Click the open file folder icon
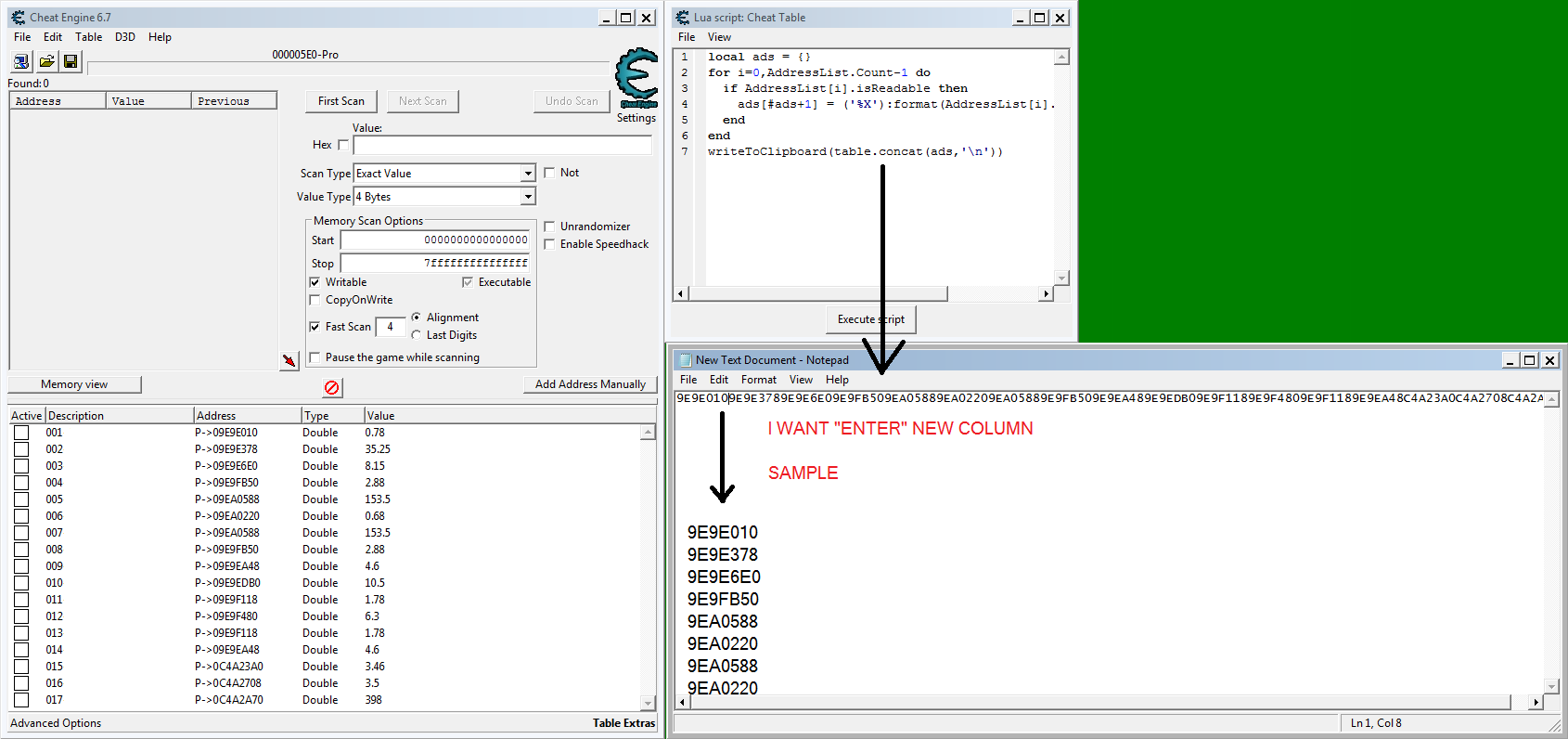The image size is (1568, 739). point(45,62)
